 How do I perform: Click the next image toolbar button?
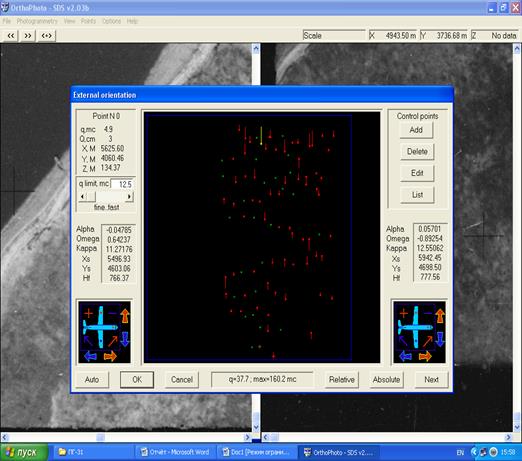coord(28,36)
